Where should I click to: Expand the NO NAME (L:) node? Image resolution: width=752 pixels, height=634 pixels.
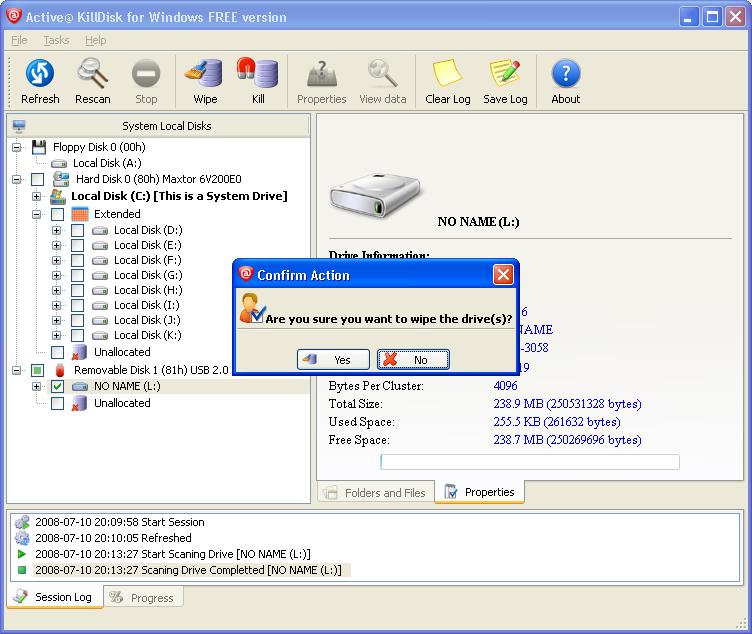coord(36,386)
